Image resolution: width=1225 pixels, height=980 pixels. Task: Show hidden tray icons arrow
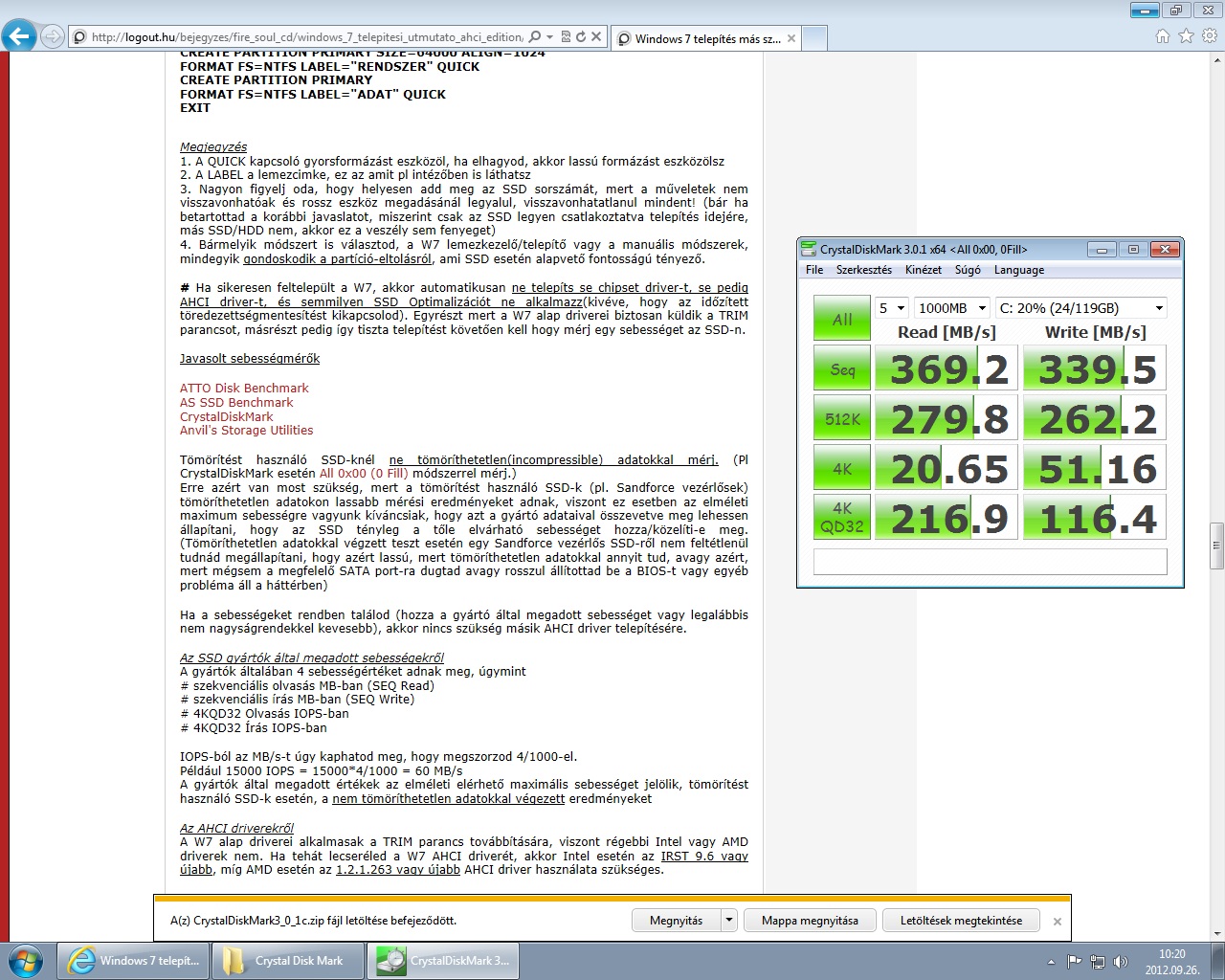click(x=1052, y=962)
